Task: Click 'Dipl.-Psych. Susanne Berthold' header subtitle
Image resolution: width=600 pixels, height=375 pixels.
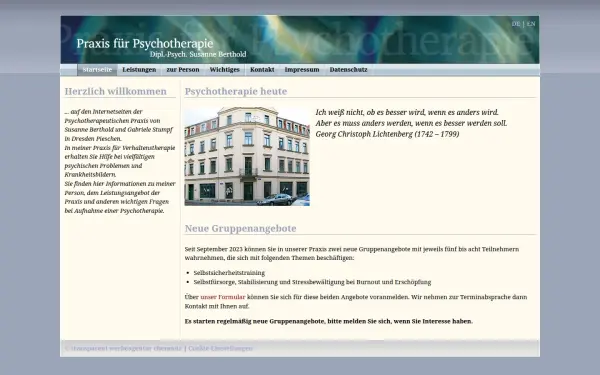Action: (x=198, y=54)
